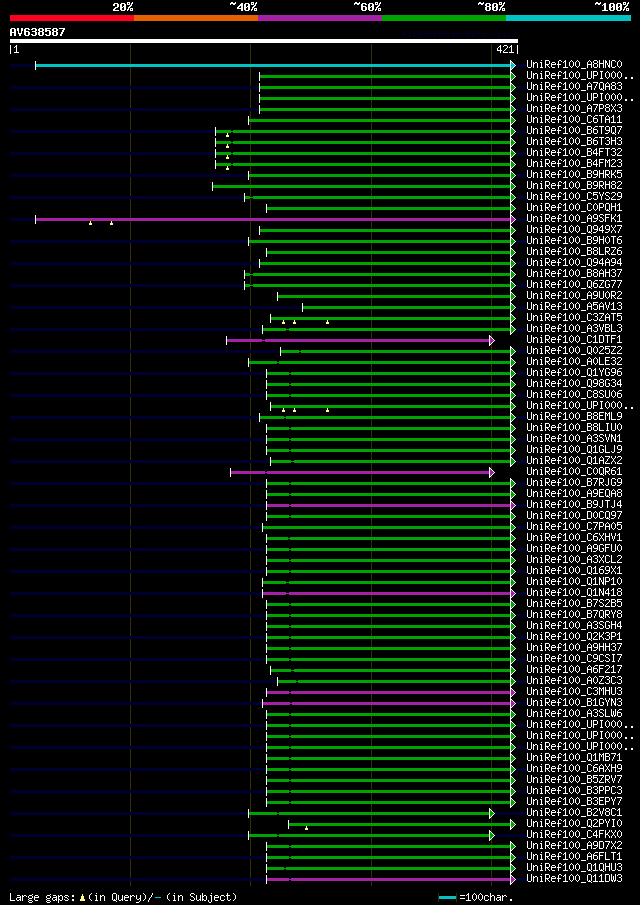Select the UniRef100_Q025Z2 label

(x=574, y=350)
